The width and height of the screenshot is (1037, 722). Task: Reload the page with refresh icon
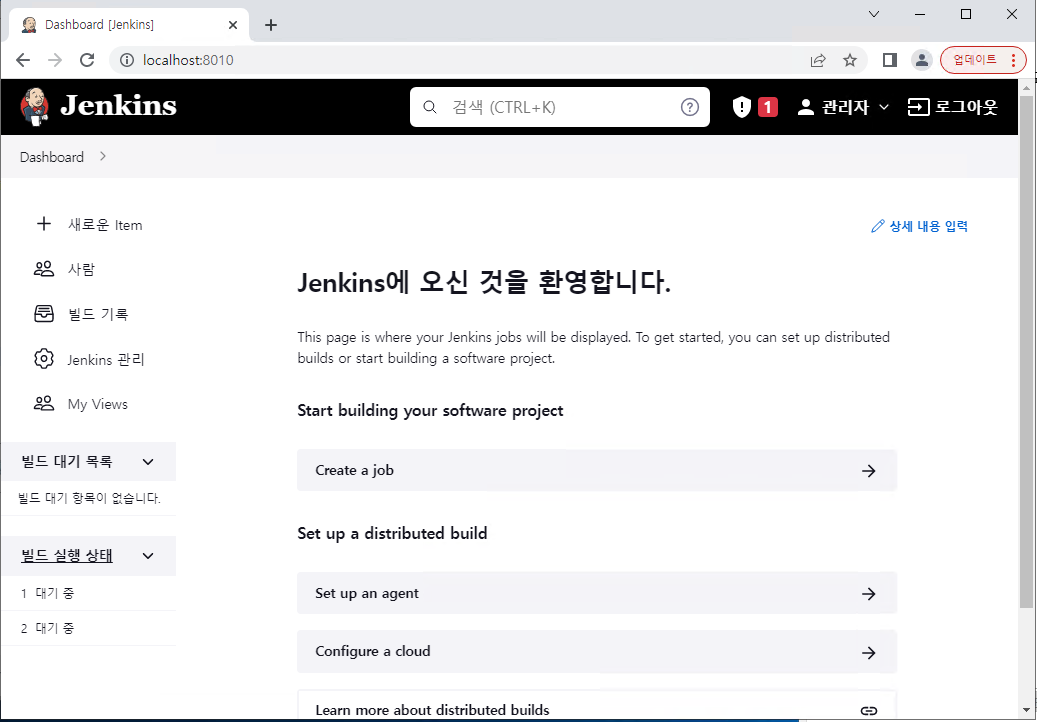[x=87, y=60]
